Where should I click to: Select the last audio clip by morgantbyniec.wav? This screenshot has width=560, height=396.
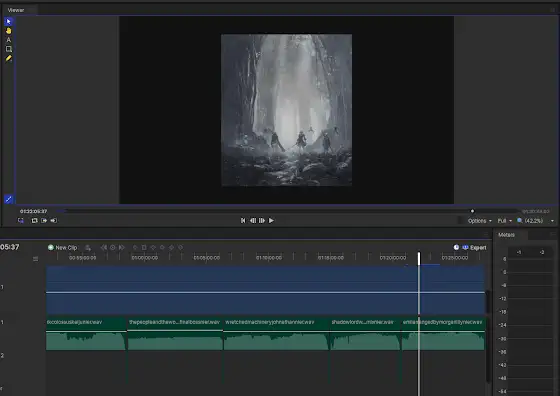(443, 334)
